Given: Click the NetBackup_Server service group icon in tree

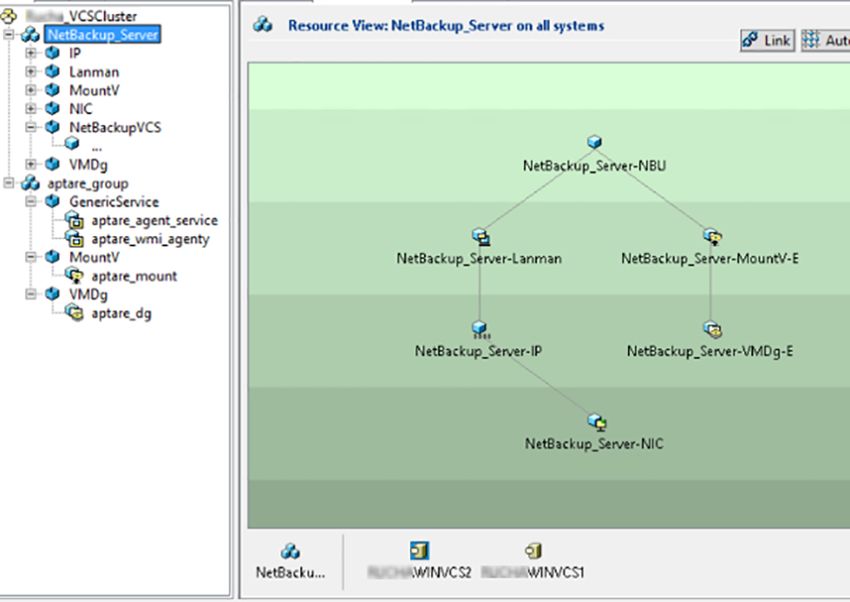Looking at the screenshot, I should 30,35.
